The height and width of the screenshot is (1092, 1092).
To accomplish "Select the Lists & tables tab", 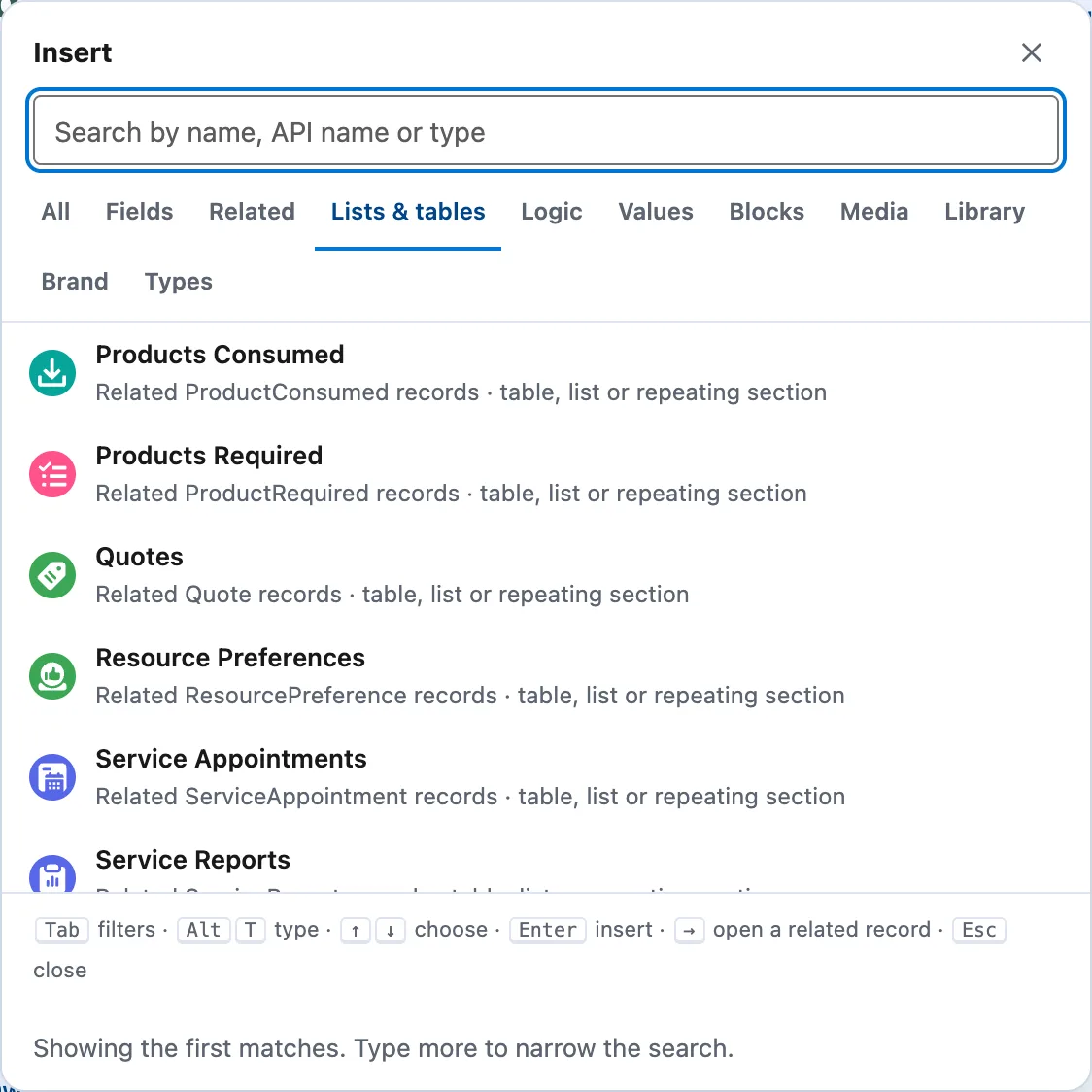I will tap(408, 212).
